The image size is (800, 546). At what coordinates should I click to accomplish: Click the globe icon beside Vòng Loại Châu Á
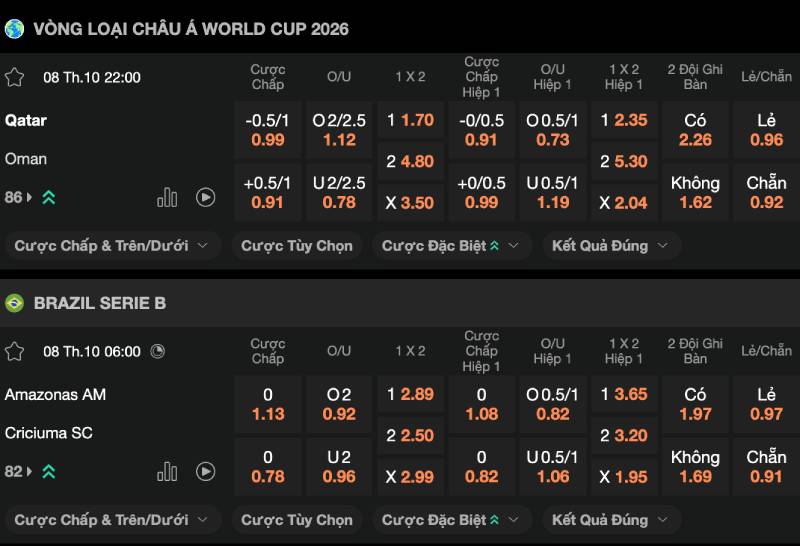coord(14,29)
